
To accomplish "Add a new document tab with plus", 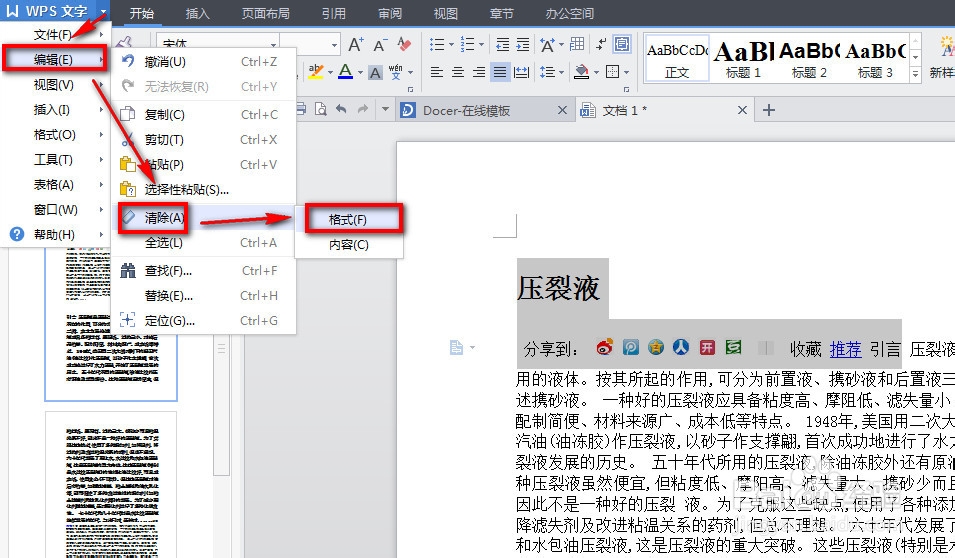I will tap(769, 110).
